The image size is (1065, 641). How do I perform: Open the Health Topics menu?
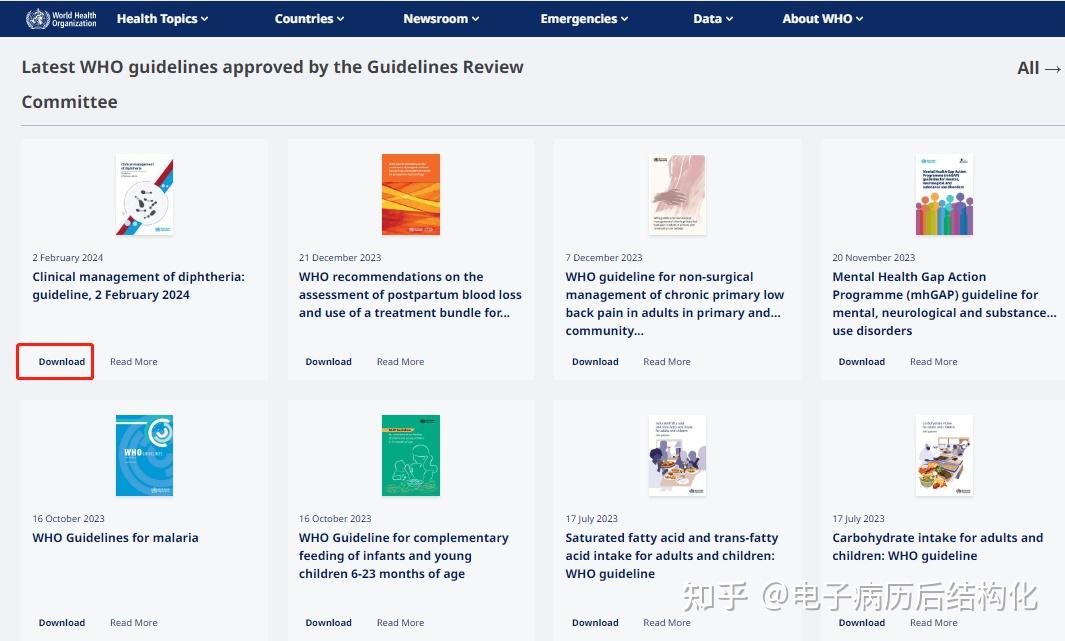click(x=162, y=19)
